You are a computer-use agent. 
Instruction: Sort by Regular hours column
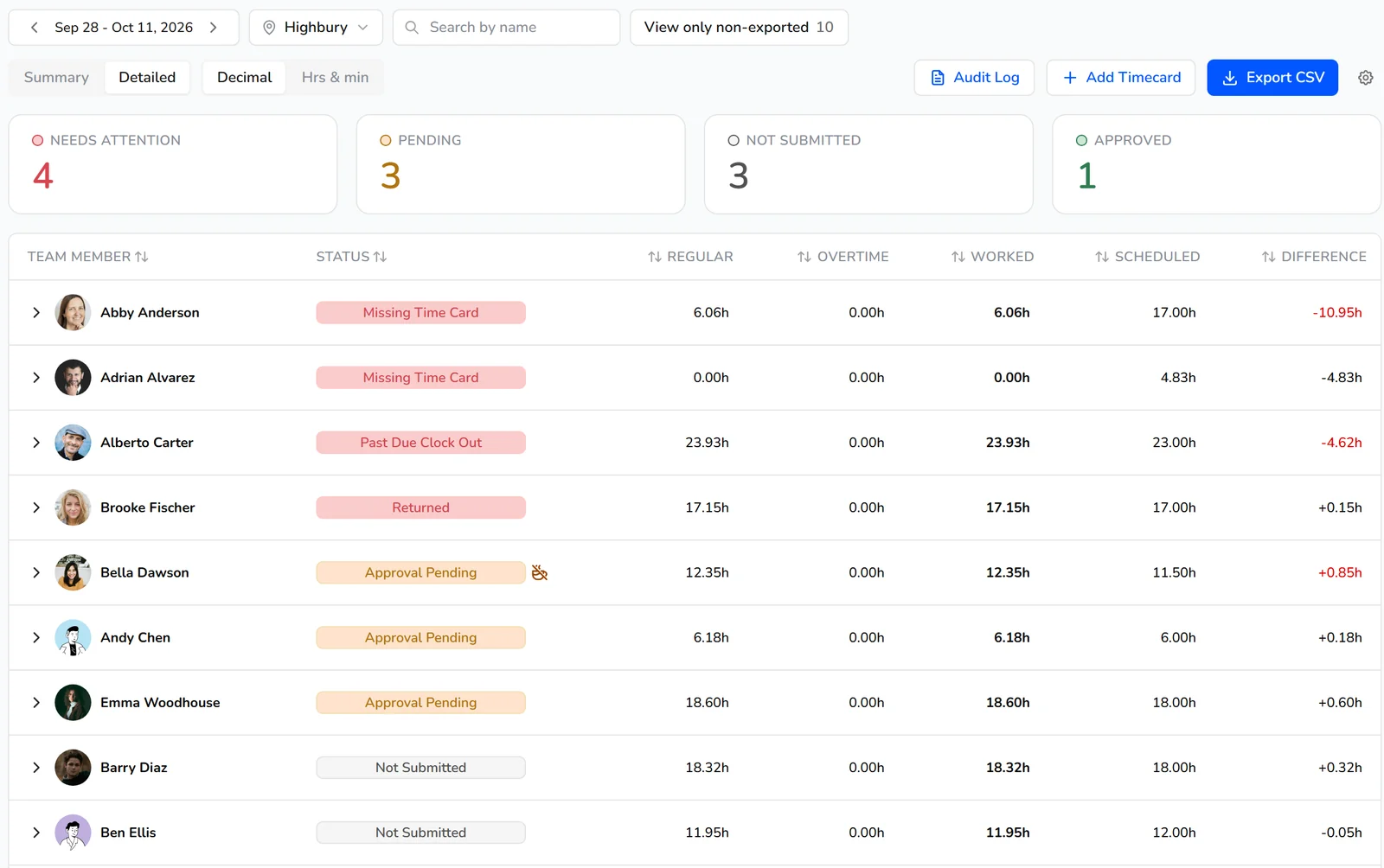click(x=690, y=257)
